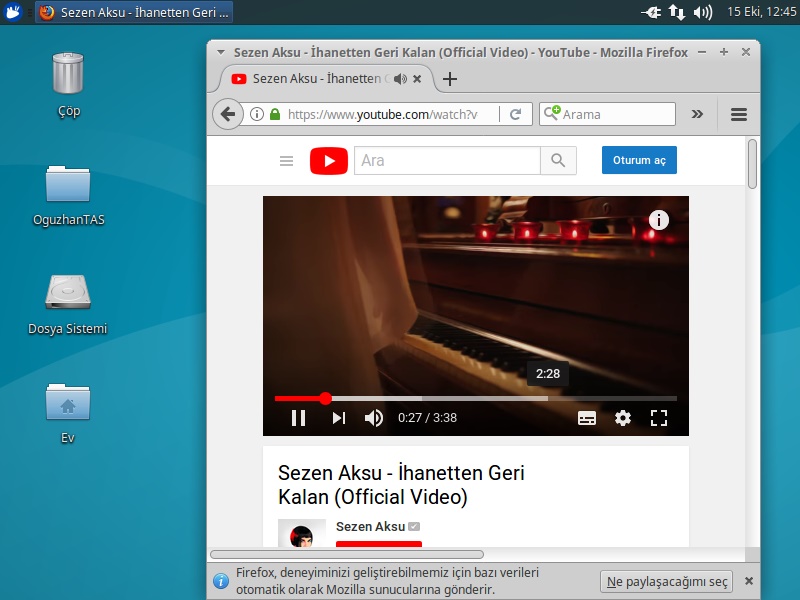Click notification bar info icon
Viewport: 800px width, 600px height.
[x=221, y=581]
